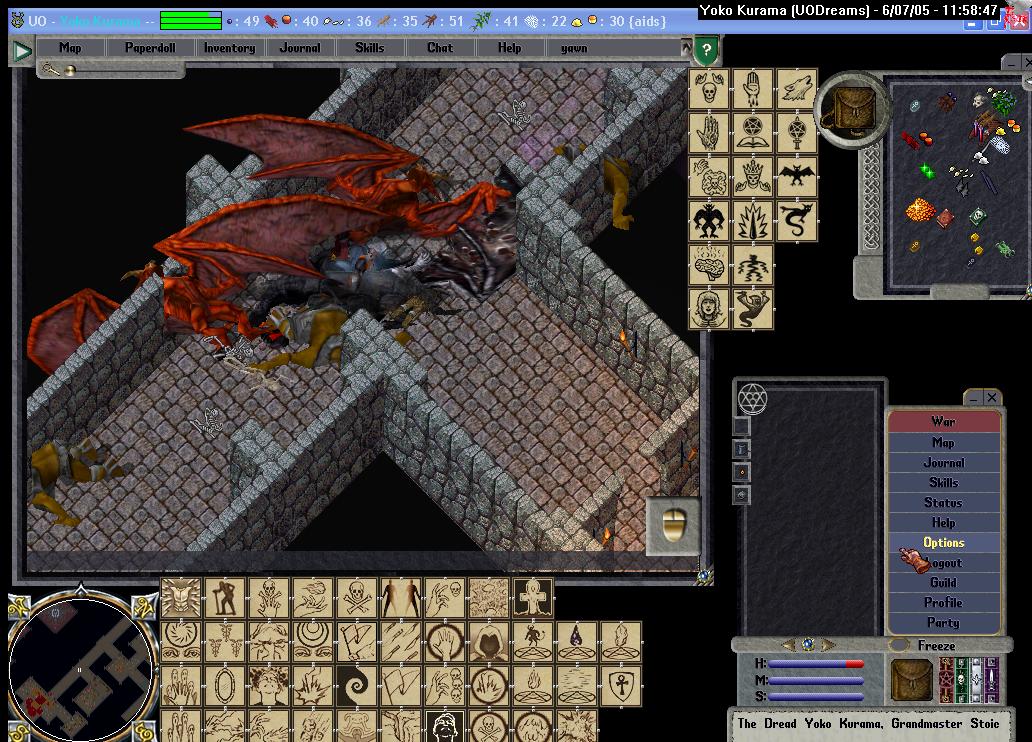Cast the skull with winged hands spell
The height and width of the screenshot is (742, 1032).
pyautogui.click(x=709, y=88)
